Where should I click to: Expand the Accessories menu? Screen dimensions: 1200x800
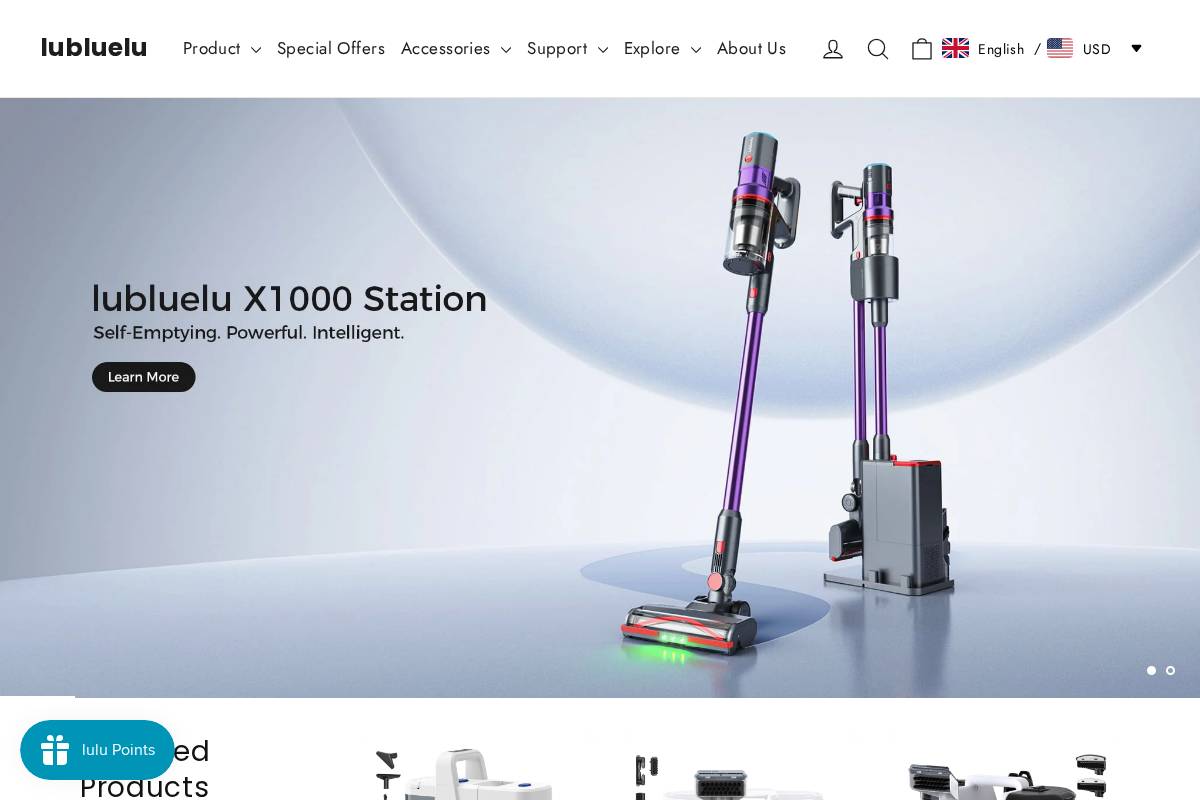pos(456,48)
